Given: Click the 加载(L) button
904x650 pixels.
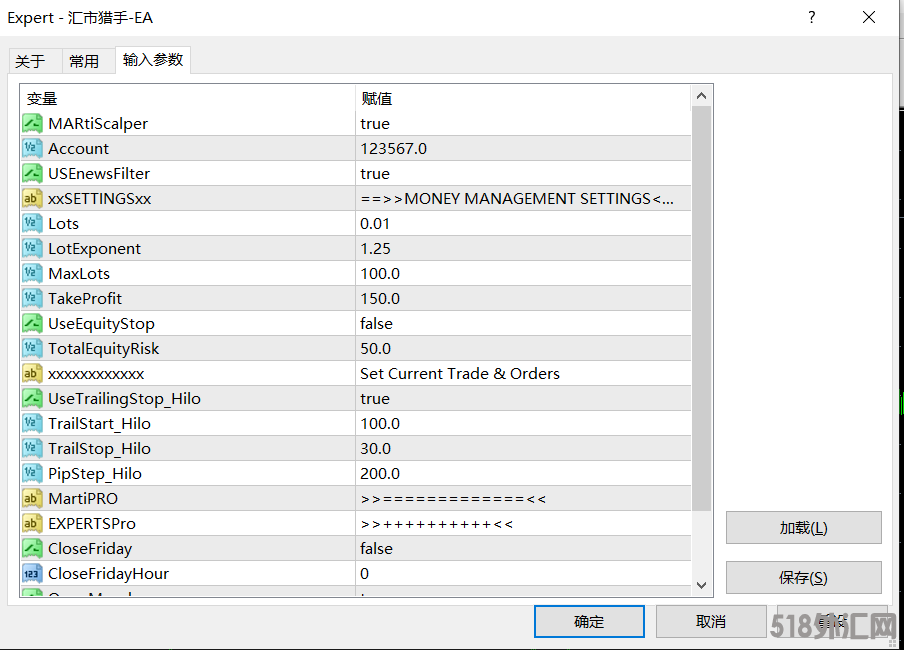Looking at the screenshot, I should [803, 528].
